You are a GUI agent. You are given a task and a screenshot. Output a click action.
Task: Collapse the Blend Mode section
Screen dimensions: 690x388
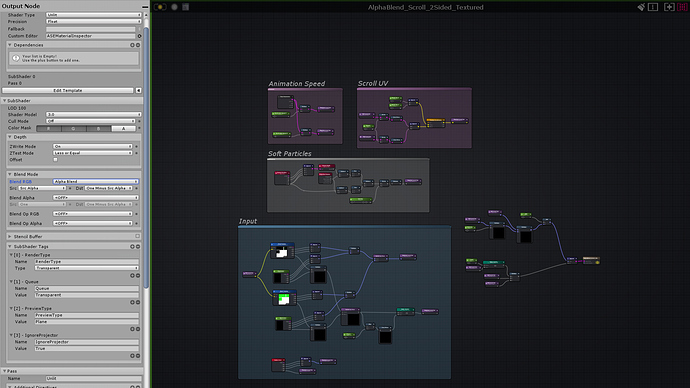click(10, 175)
